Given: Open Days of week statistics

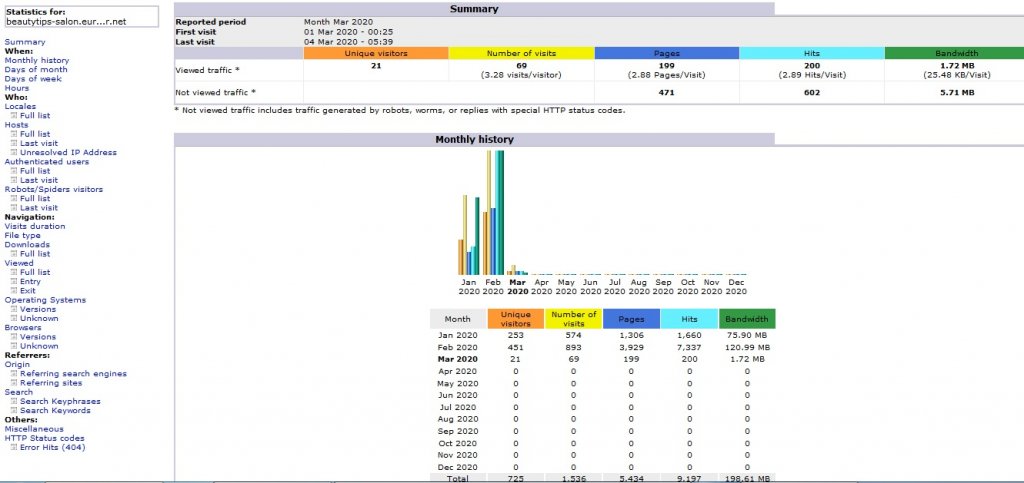Looking at the screenshot, I should pyautogui.click(x=33, y=78).
